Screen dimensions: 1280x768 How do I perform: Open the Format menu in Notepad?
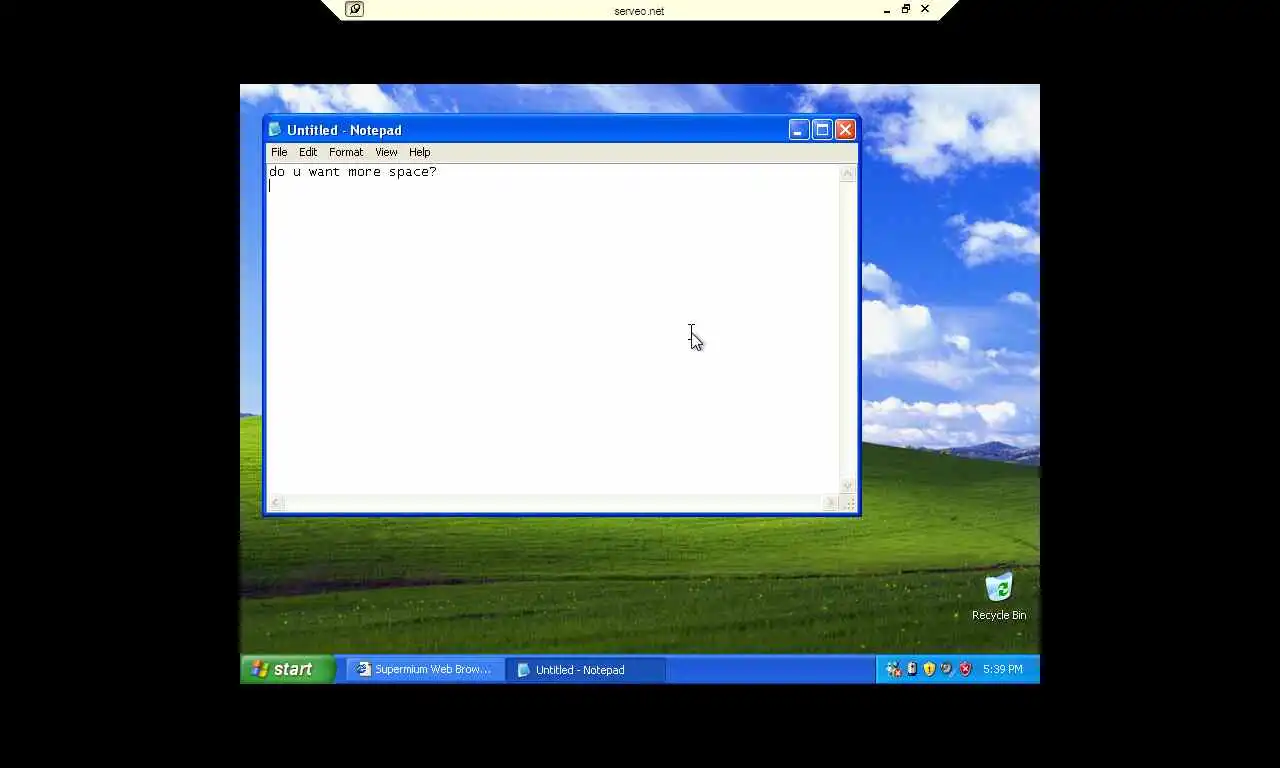tap(346, 152)
